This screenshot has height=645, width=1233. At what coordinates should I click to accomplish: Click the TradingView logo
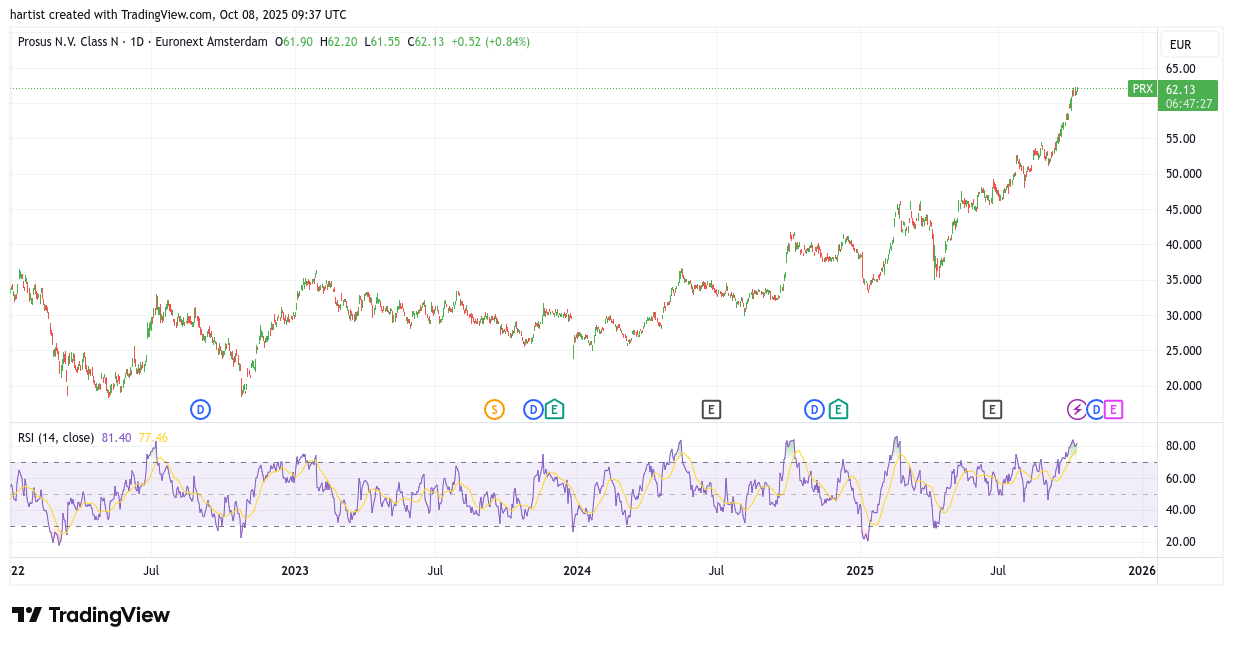(x=91, y=615)
